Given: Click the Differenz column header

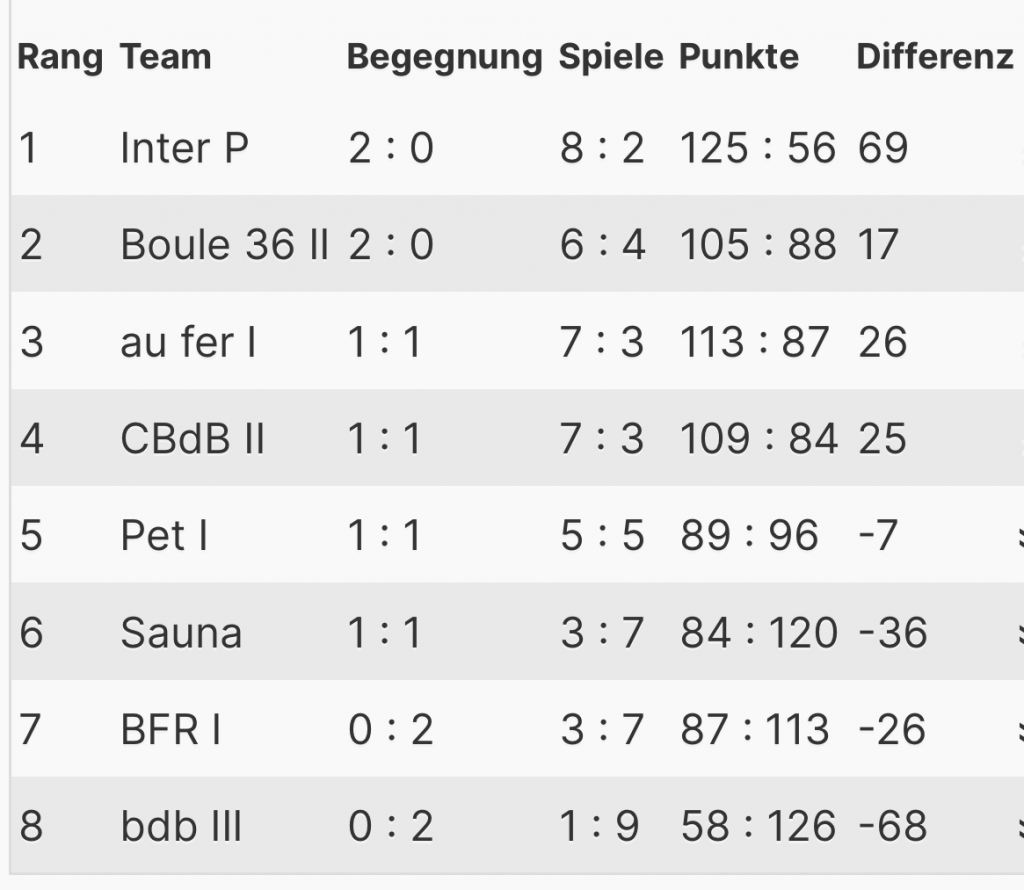Looking at the screenshot, I should (x=935, y=57).
